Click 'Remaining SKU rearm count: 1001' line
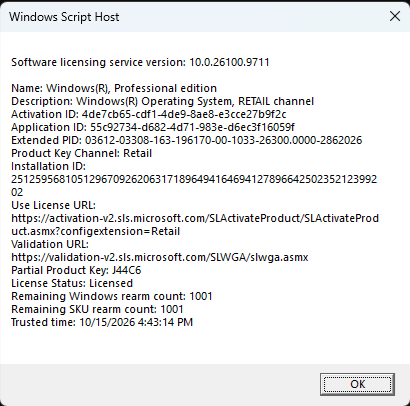 (x=97, y=309)
